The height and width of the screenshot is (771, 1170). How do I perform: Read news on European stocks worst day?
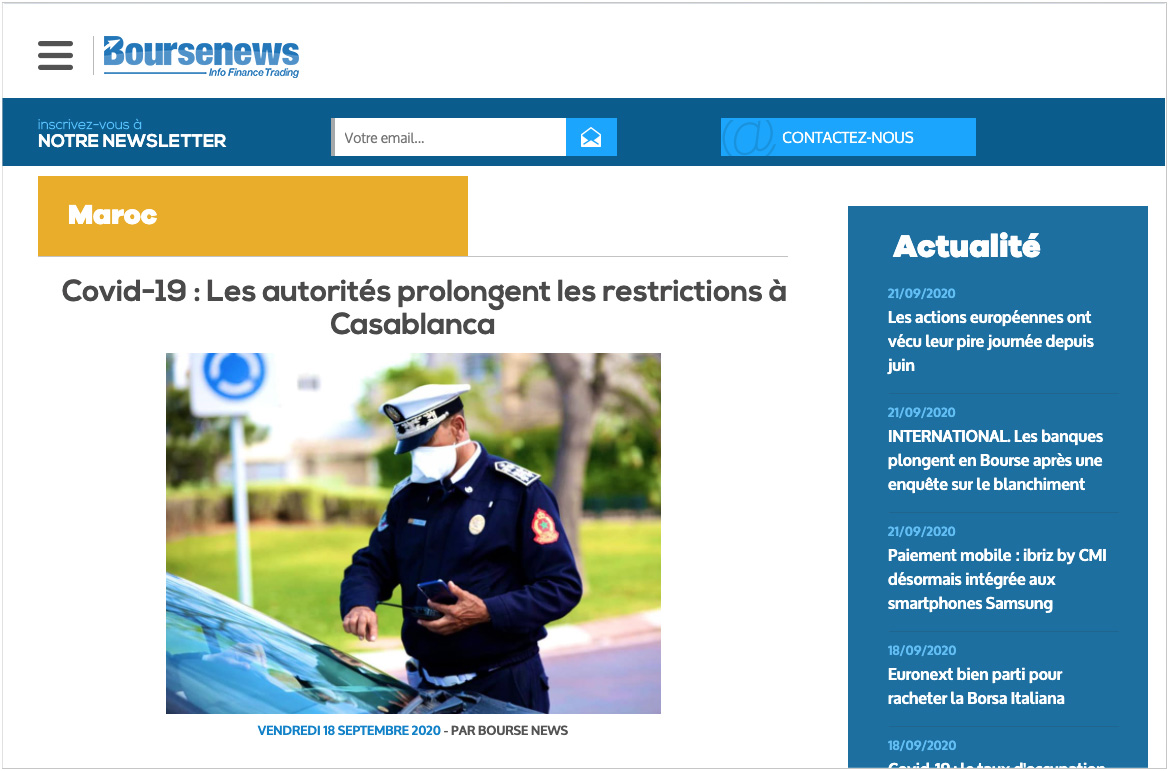[990, 341]
